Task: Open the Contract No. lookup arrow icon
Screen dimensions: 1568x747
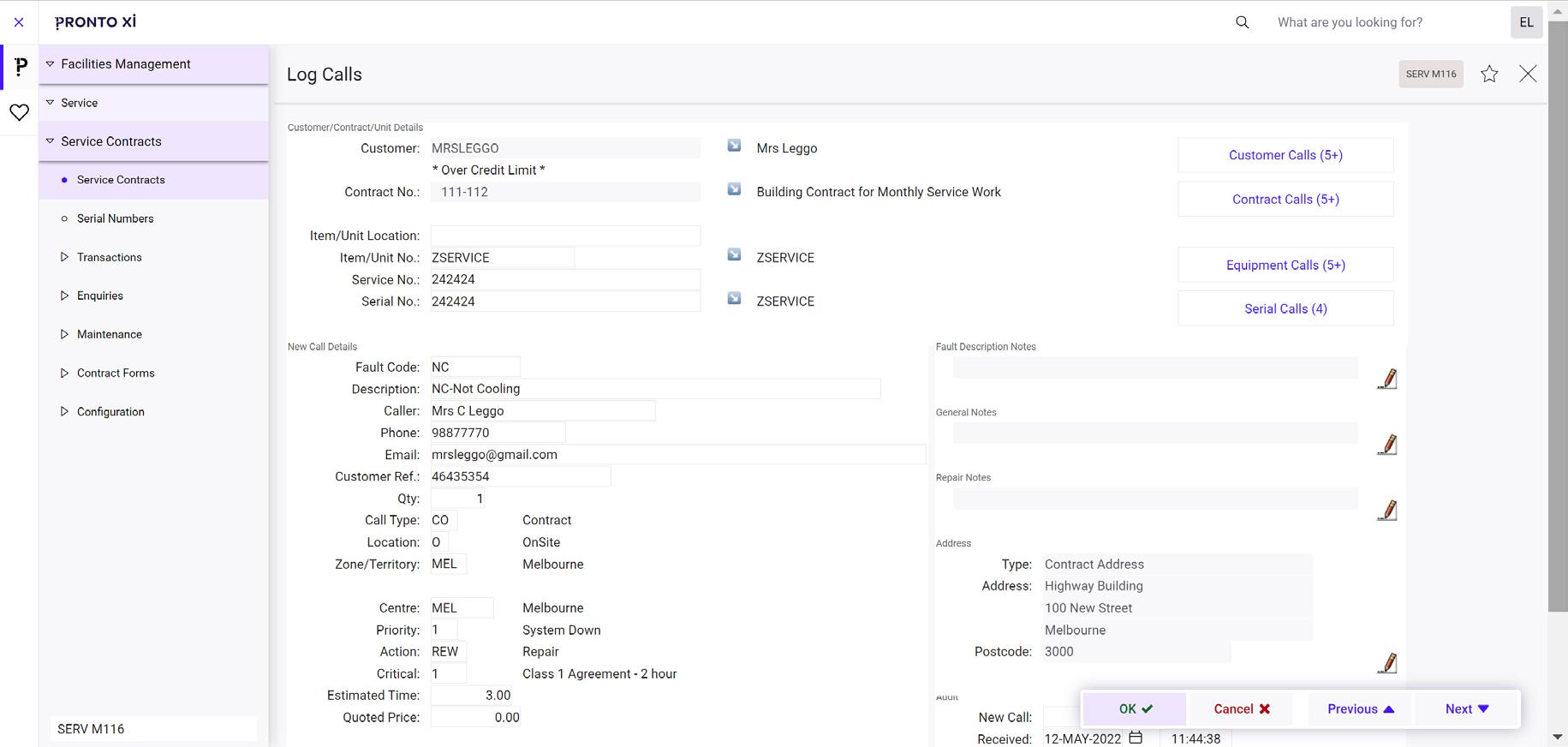Action: (734, 189)
